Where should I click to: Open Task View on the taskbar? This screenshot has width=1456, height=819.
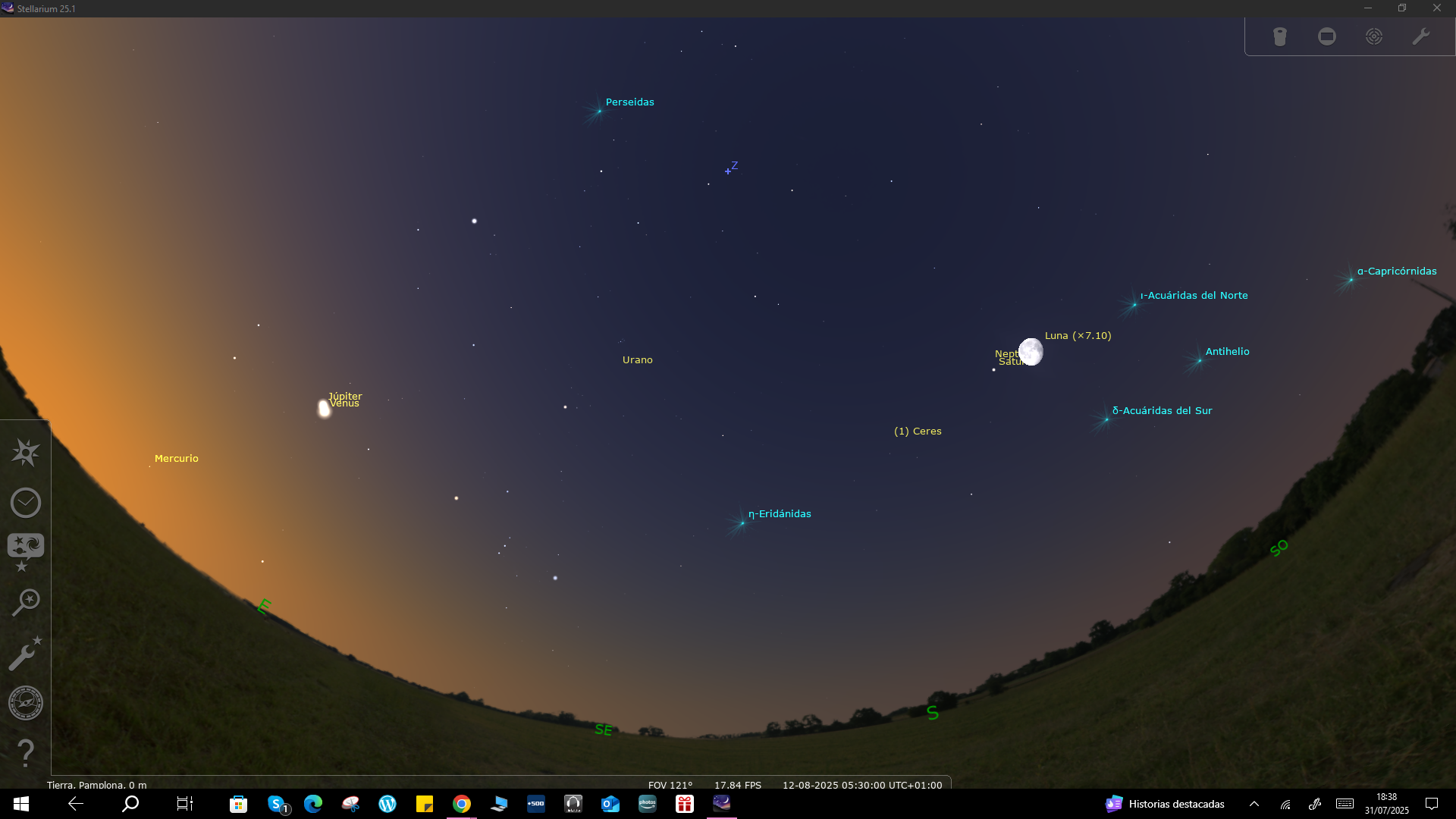pos(184,804)
